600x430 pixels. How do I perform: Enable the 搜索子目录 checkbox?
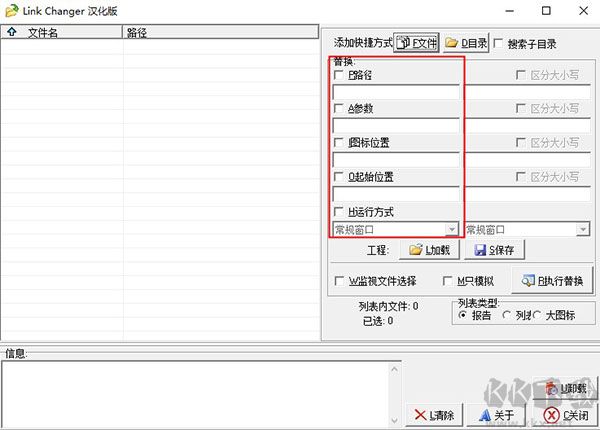[x=498, y=44]
